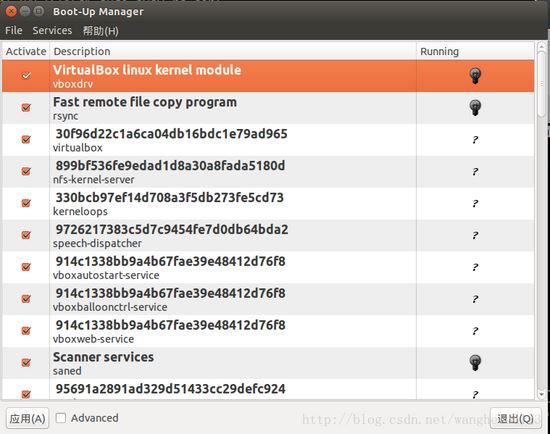This screenshot has height=434, width=550.
Task: Click the running lightbulb icon for saned
Action: 475,363
